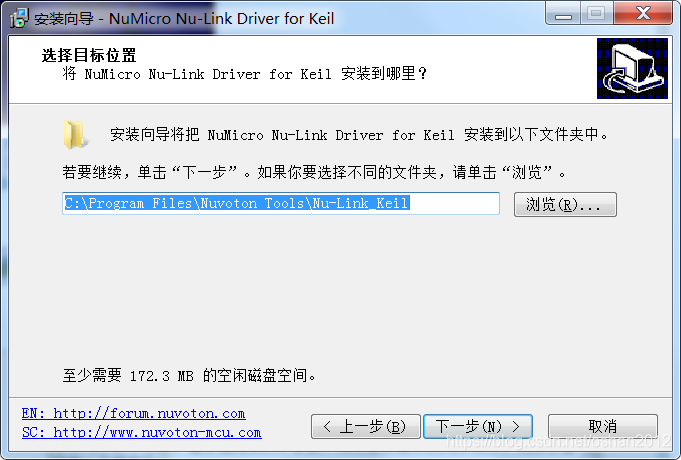Minimize the setup wizard window
The width and height of the screenshot is (681, 460).
[564, 15]
